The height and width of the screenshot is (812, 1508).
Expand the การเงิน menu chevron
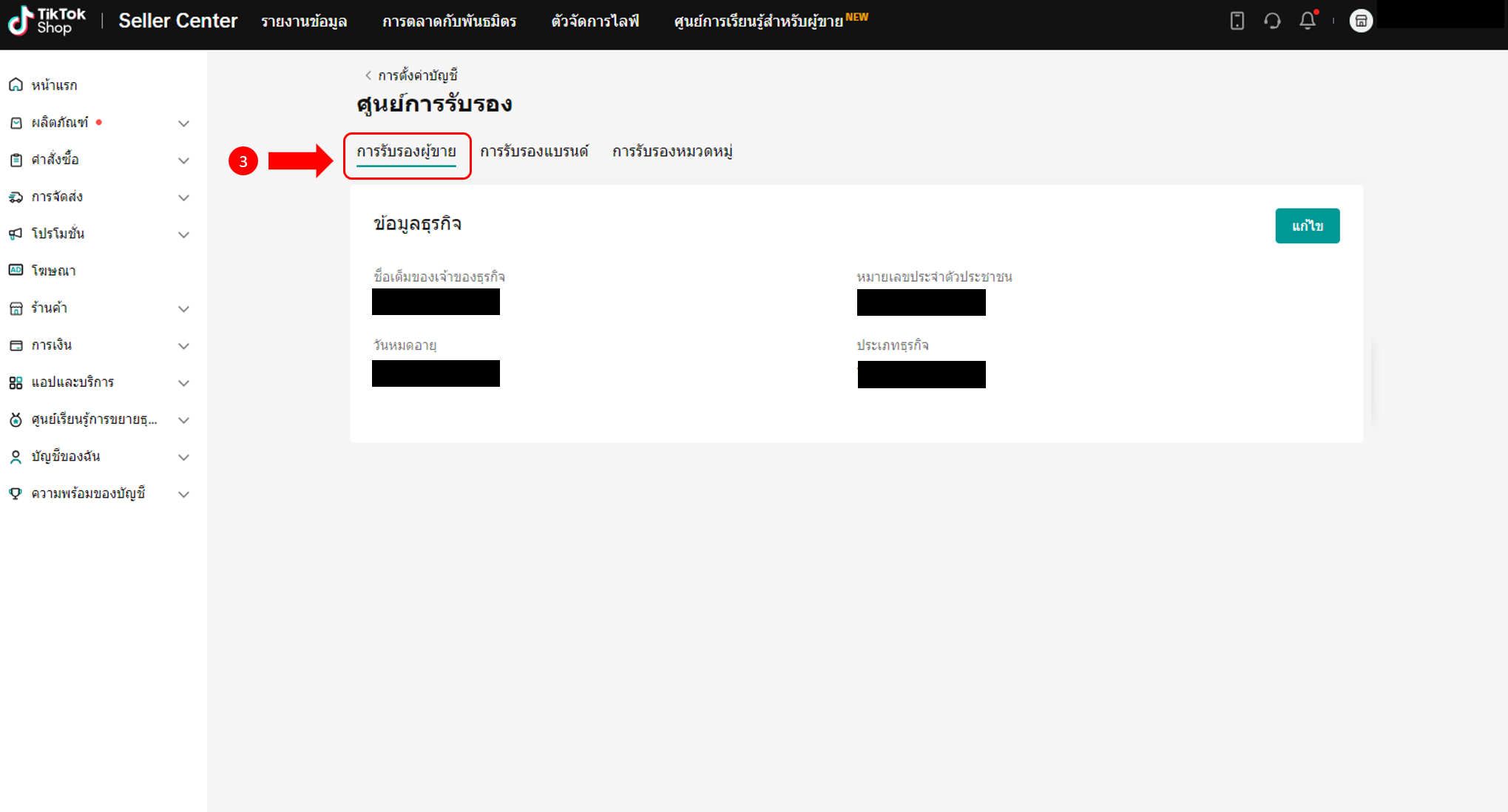[x=183, y=346]
